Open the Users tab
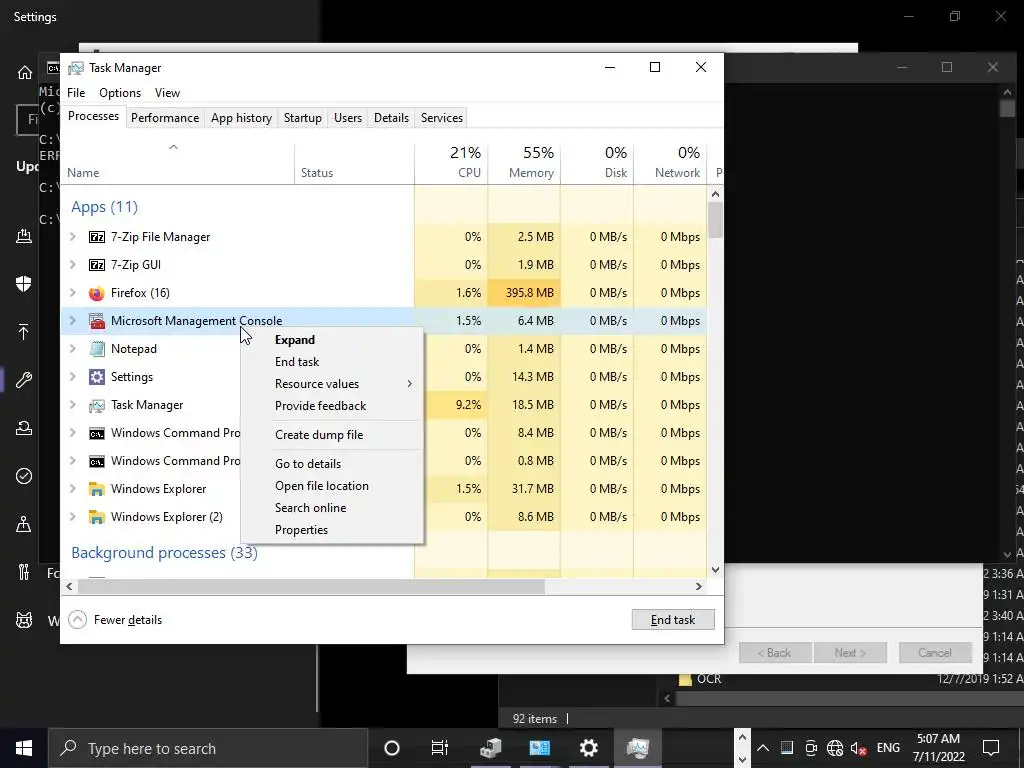1024x768 pixels. (x=347, y=118)
